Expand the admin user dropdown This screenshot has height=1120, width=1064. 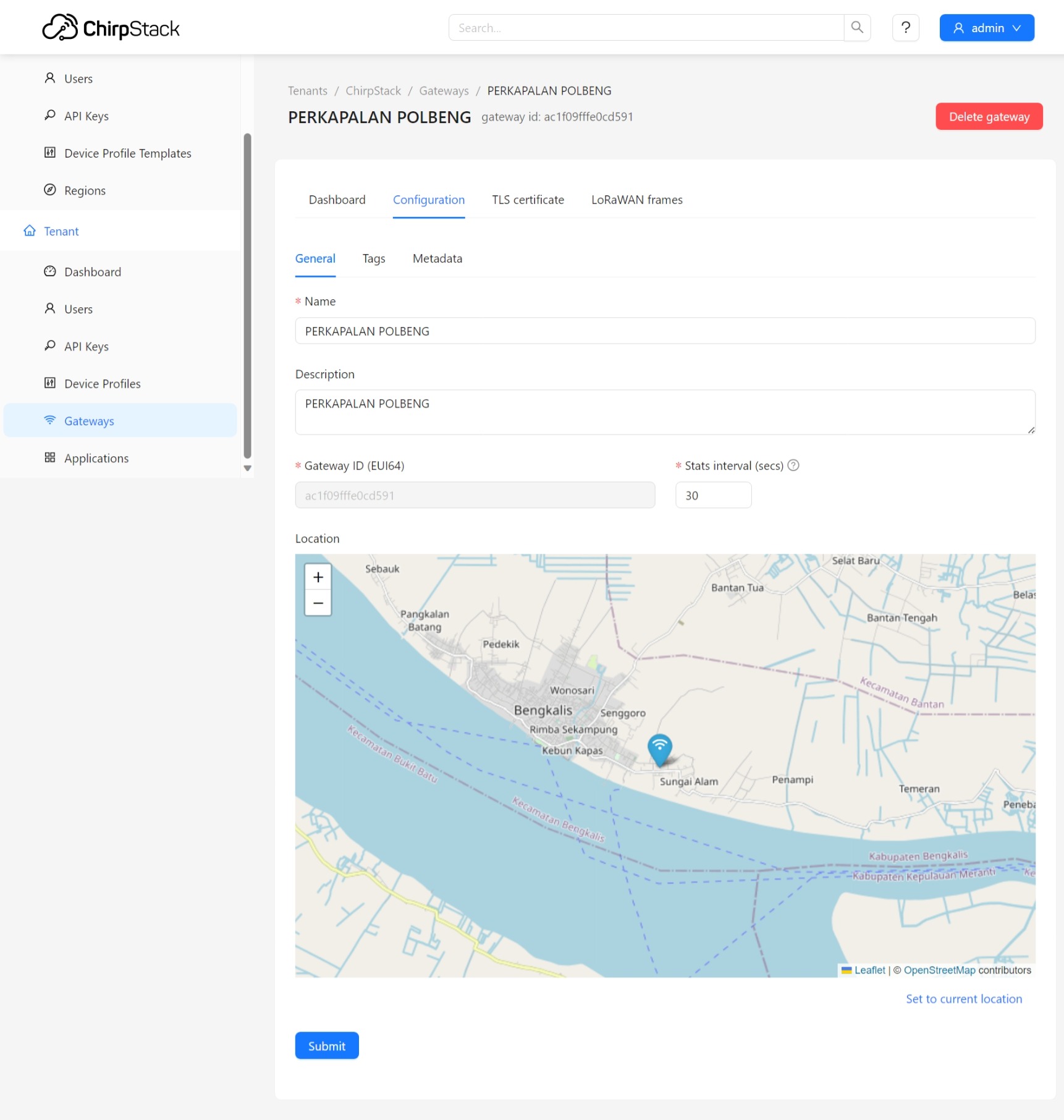tap(986, 28)
